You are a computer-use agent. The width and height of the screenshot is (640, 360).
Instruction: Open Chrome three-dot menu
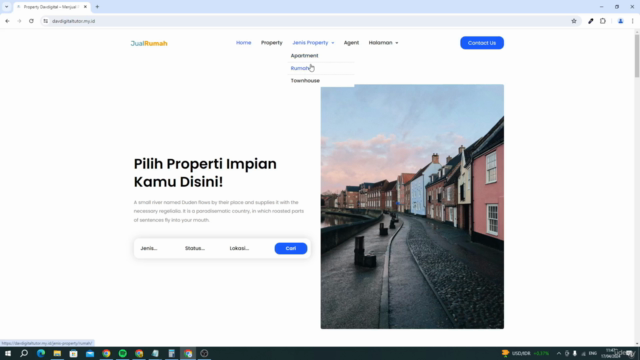click(632, 21)
